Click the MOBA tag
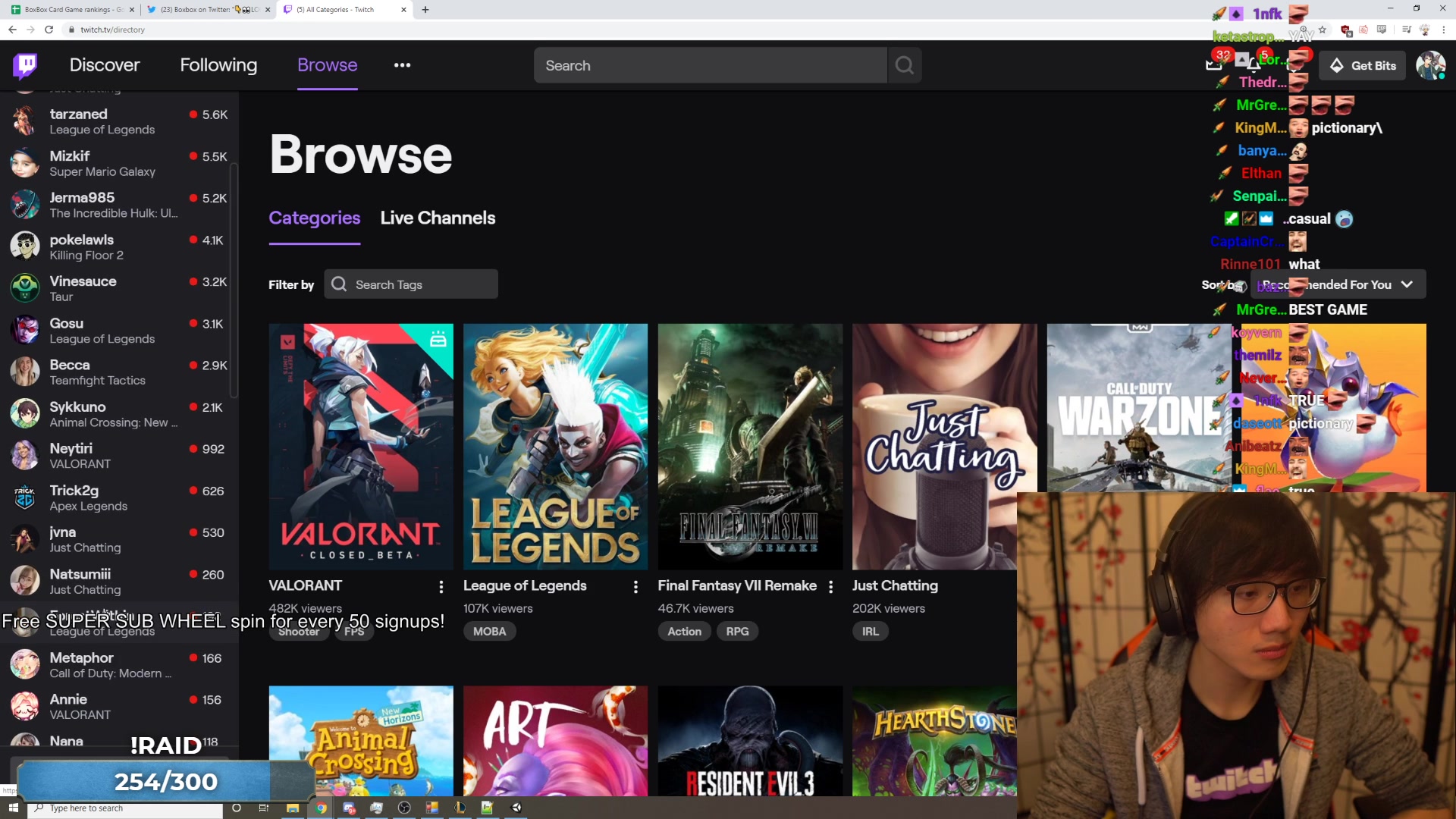This screenshot has width=1456, height=819. point(489,632)
